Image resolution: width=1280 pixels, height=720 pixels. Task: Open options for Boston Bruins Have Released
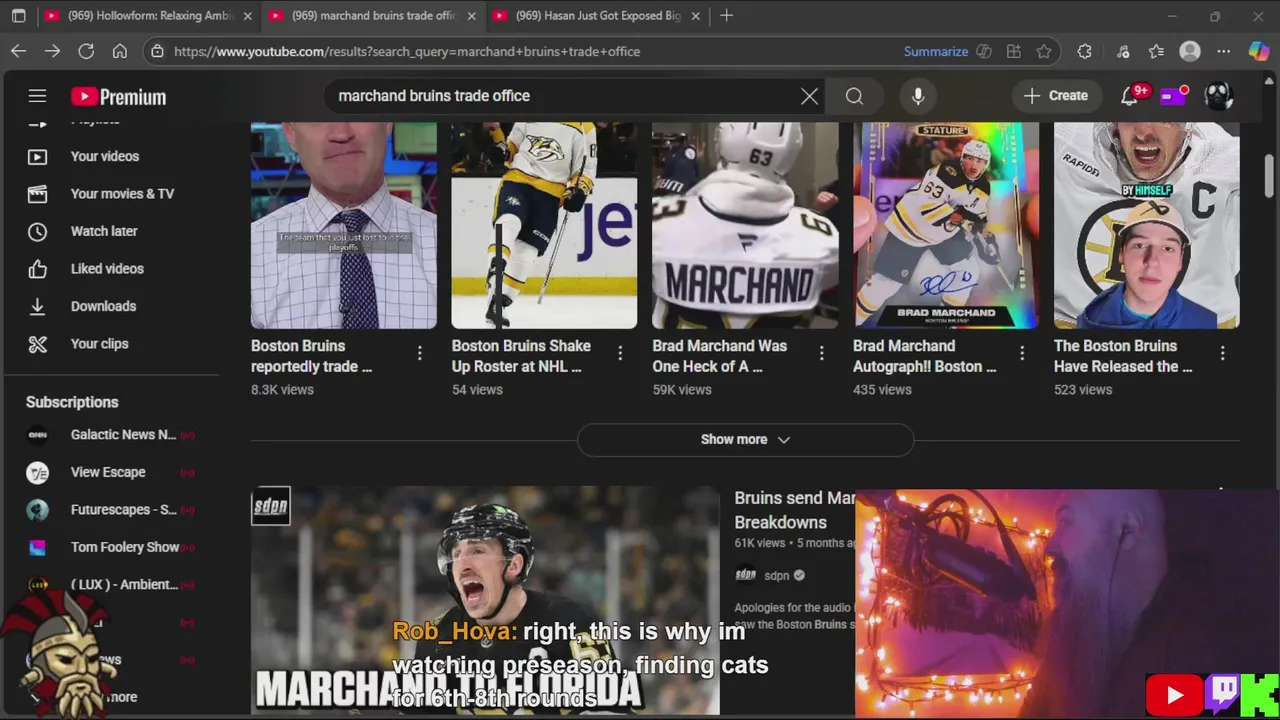1223,353
